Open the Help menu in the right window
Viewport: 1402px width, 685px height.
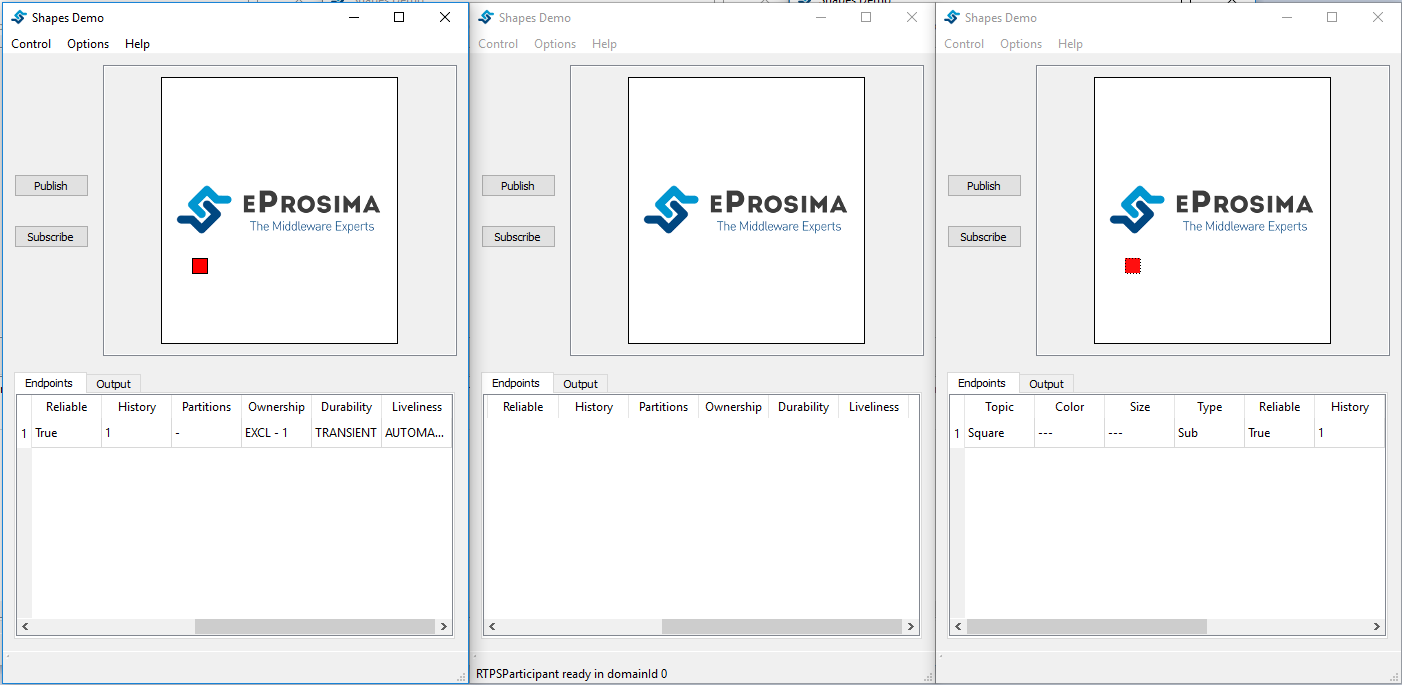[x=1070, y=44]
